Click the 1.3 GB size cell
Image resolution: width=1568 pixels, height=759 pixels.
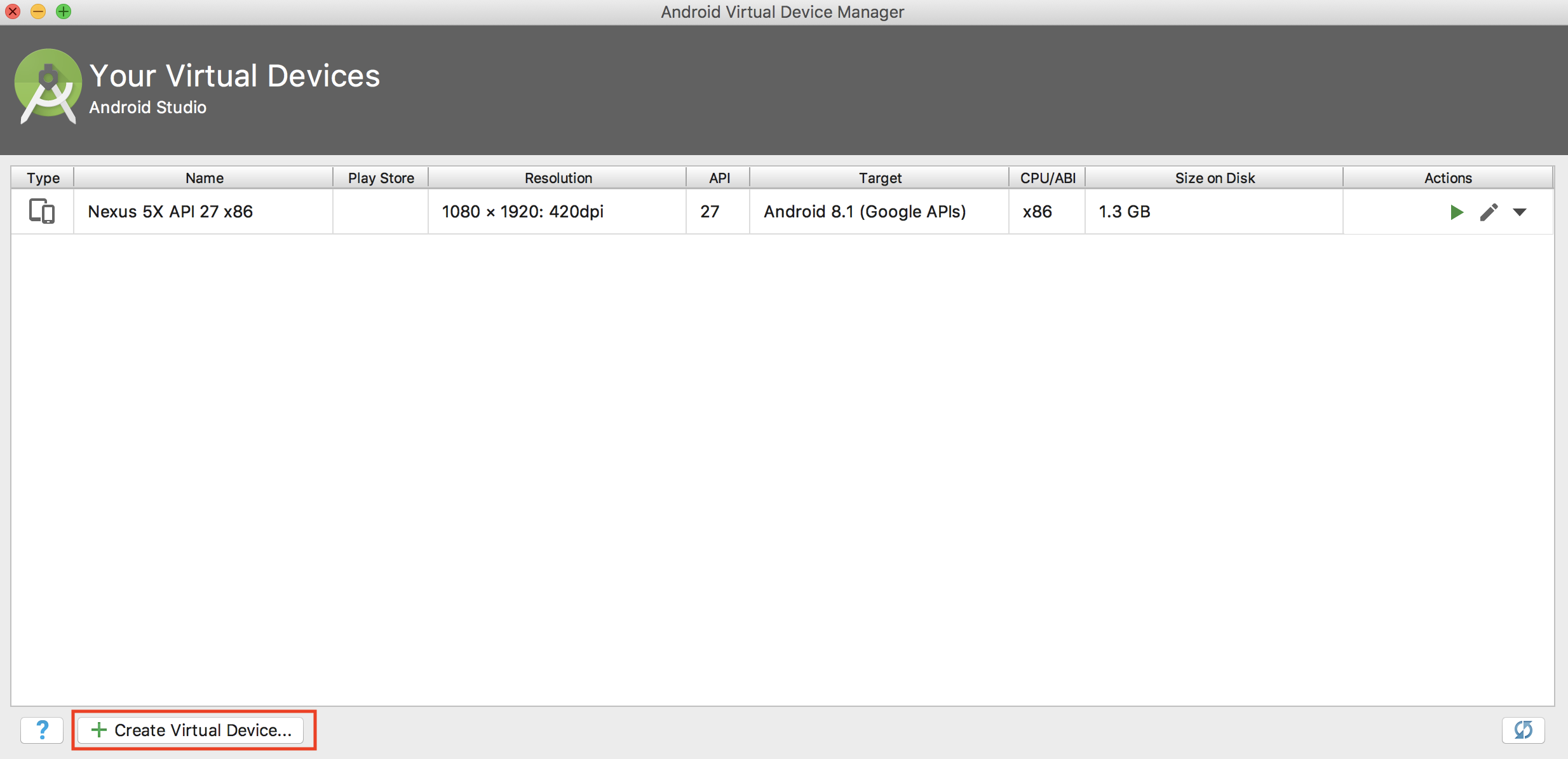click(1214, 212)
